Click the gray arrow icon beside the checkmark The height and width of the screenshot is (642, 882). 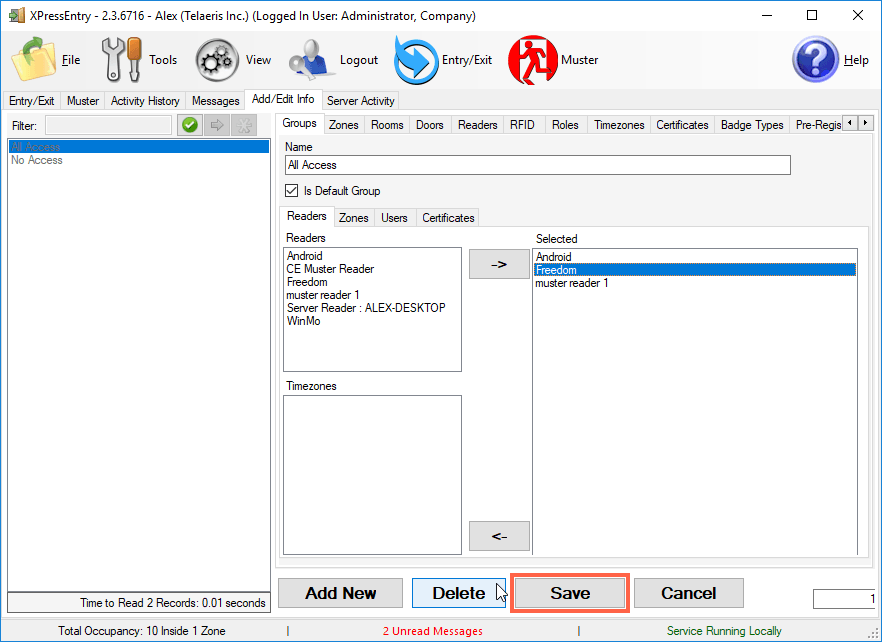(216, 125)
